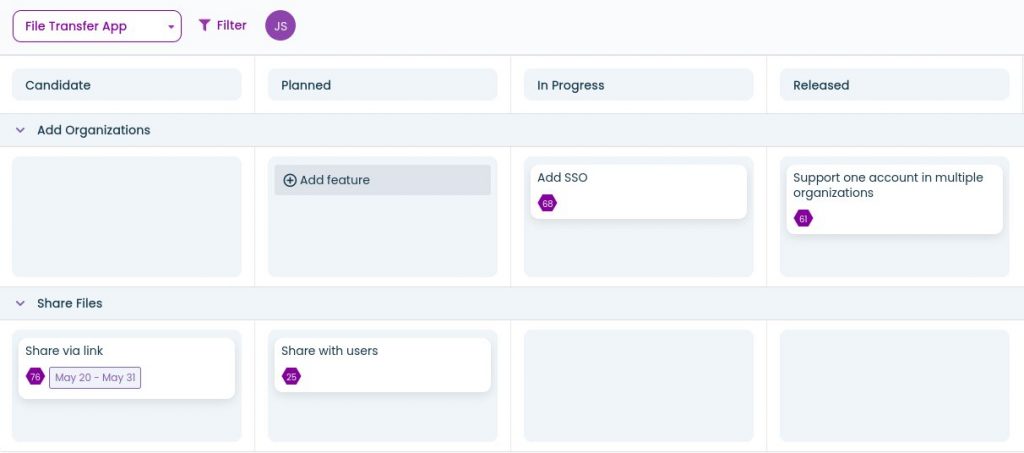Select the Released column header

click(895, 85)
